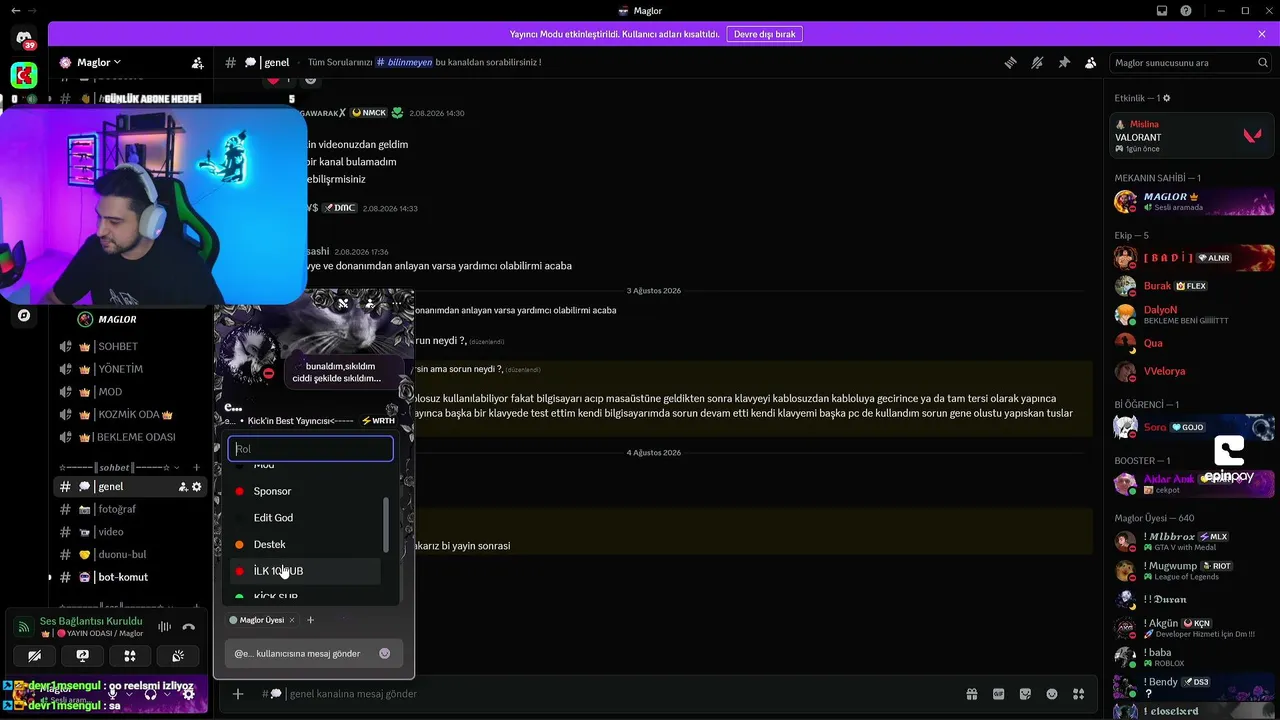This screenshot has width=1280, height=720.
Task: Select the Sponsor role
Action: (305, 491)
